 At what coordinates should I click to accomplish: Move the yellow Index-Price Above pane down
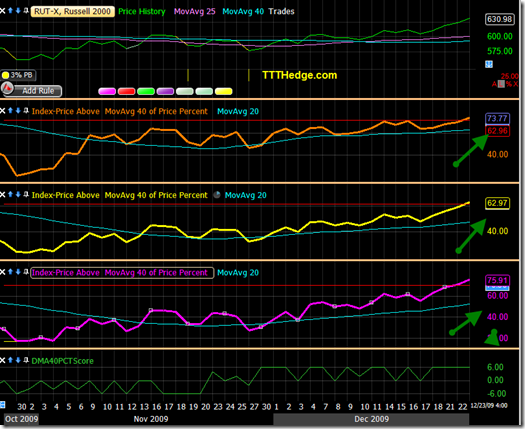18,194
